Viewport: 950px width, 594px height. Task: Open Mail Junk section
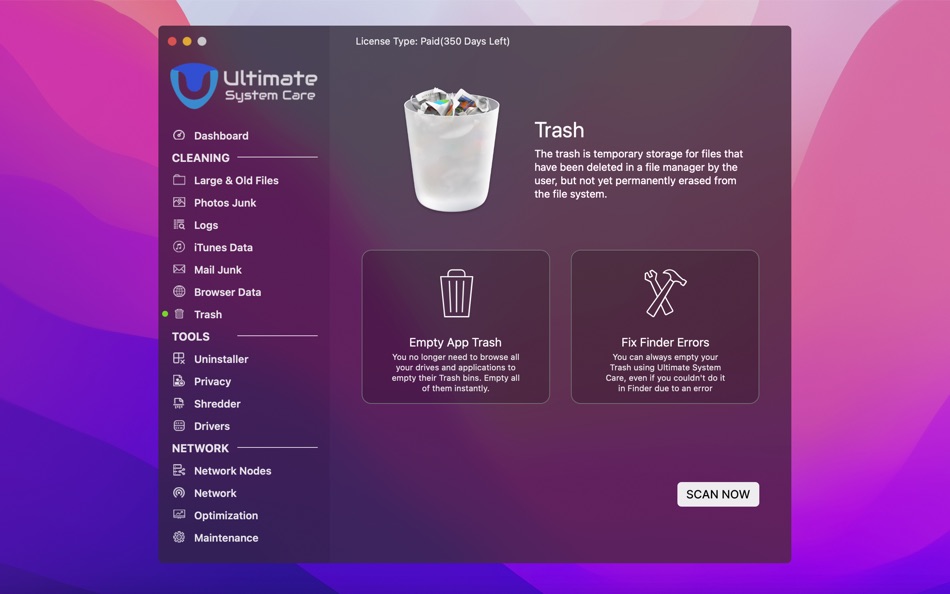click(x=218, y=270)
